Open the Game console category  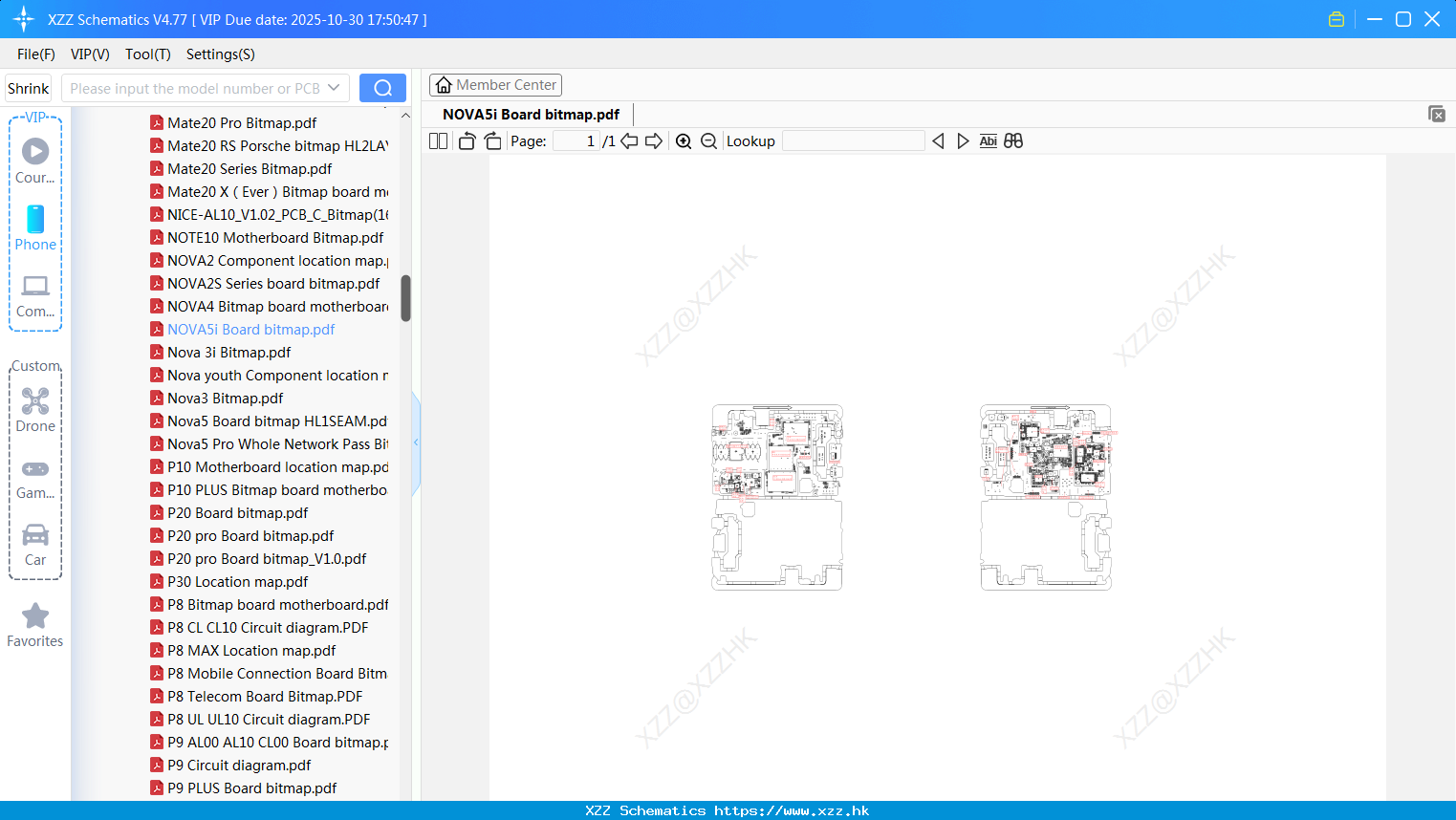[35, 478]
